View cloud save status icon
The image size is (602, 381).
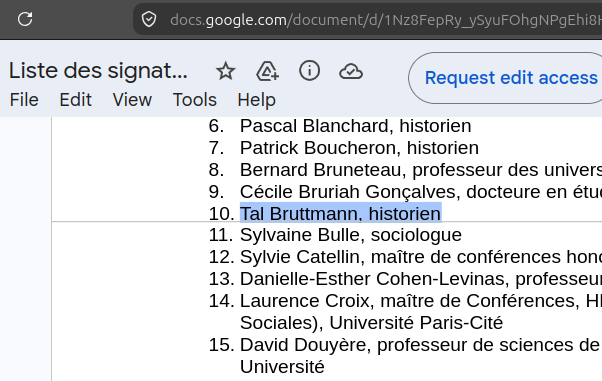pyautogui.click(x=351, y=71)
